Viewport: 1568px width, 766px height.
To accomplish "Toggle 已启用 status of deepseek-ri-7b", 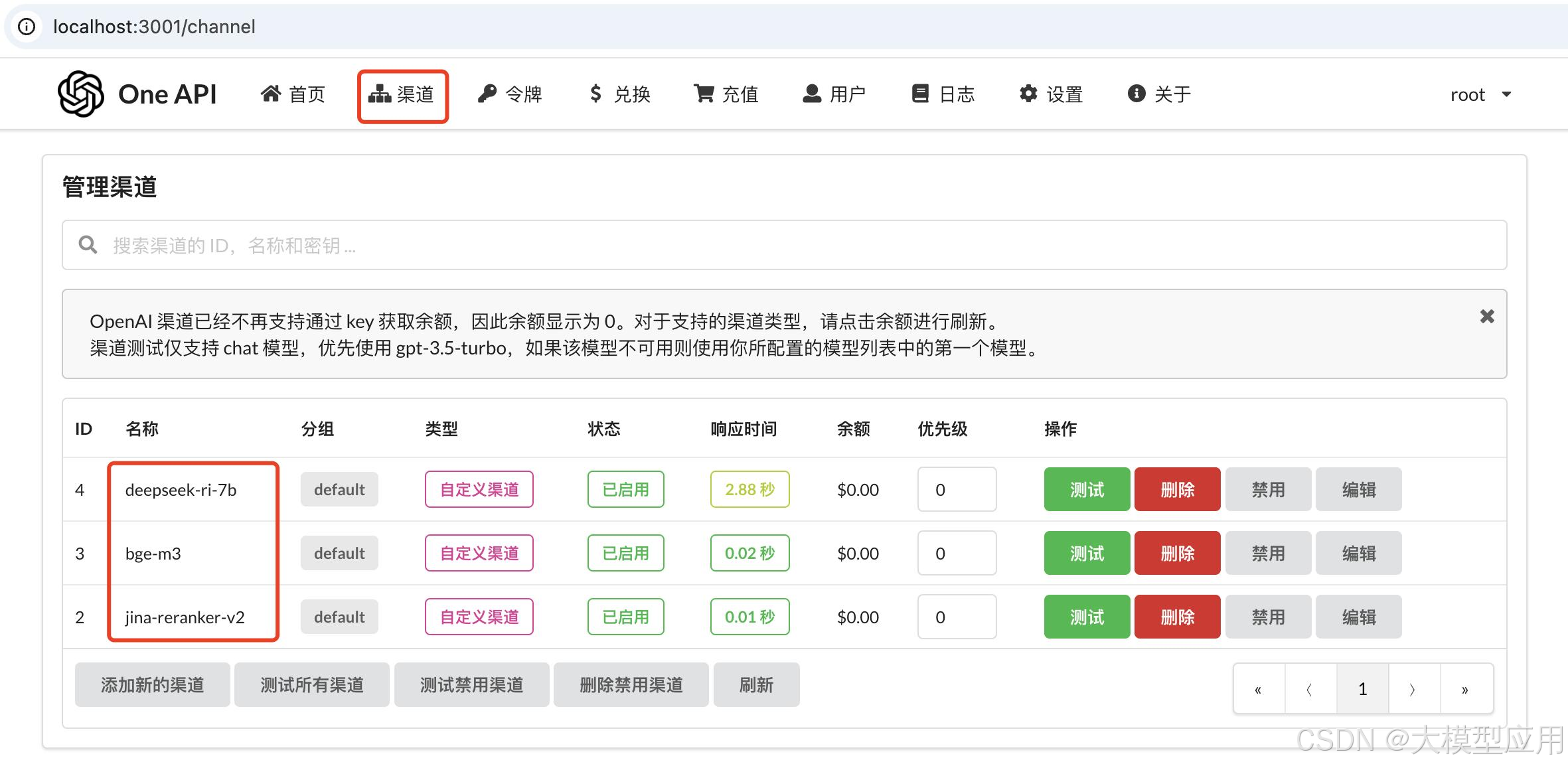I will pyautogui.click(x=625, y=489).
